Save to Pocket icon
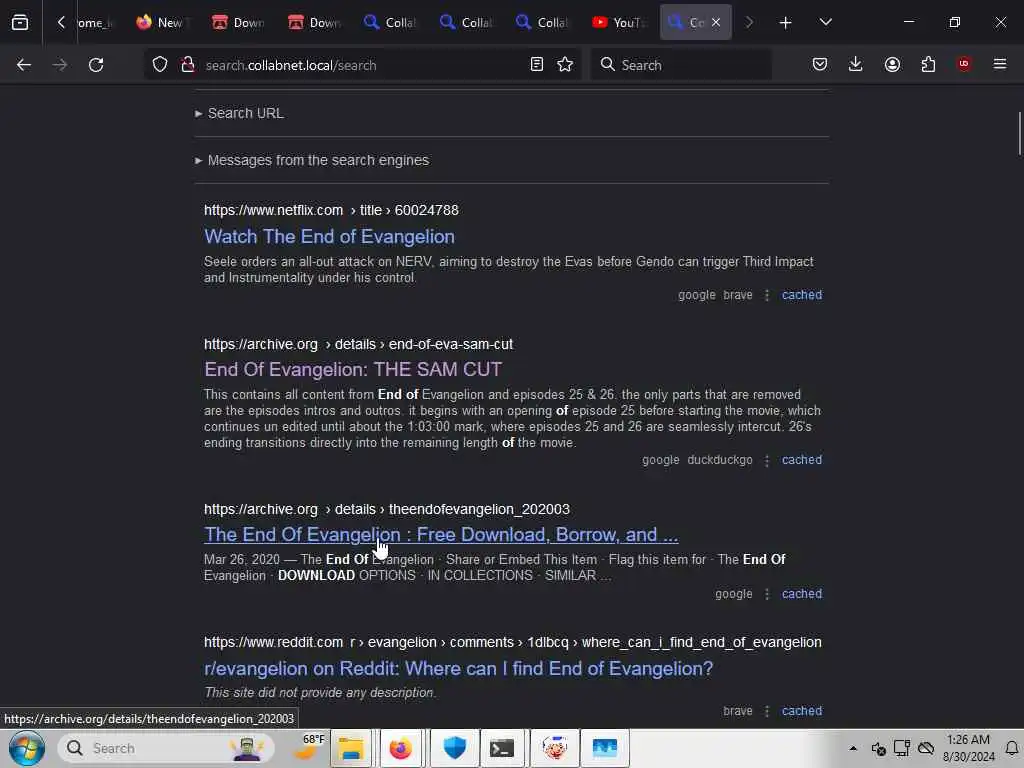The width and height of the screenshot is (1024, 768). point(820,64)
